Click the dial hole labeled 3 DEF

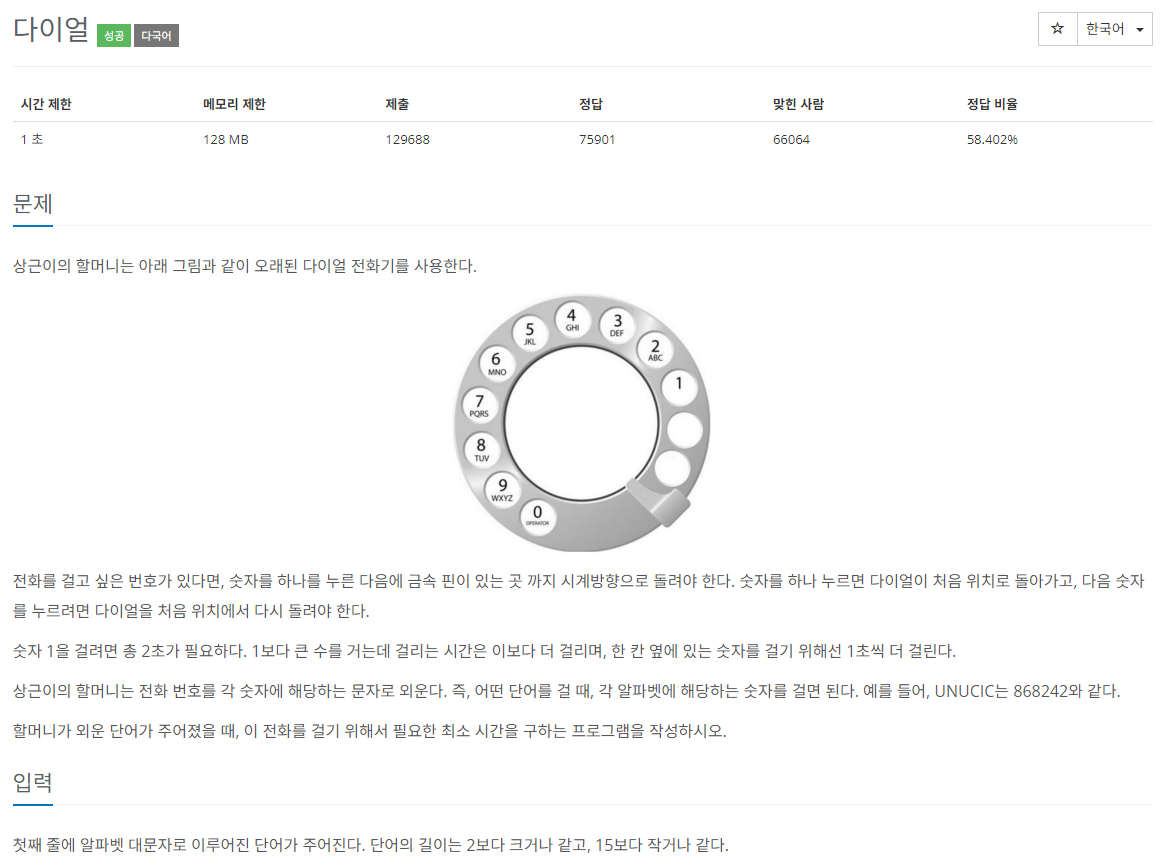pyautogui.click(x=617, y=324)
